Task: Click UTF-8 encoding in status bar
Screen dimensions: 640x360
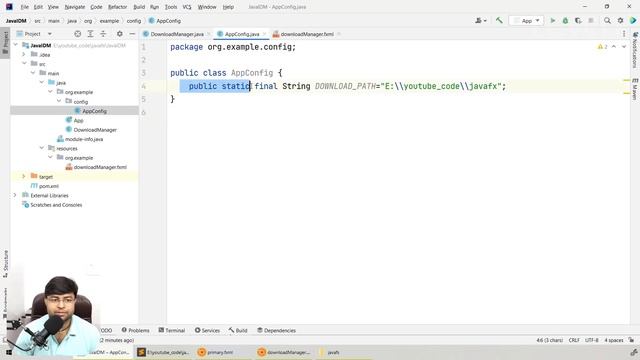Action: coord(591,340)
